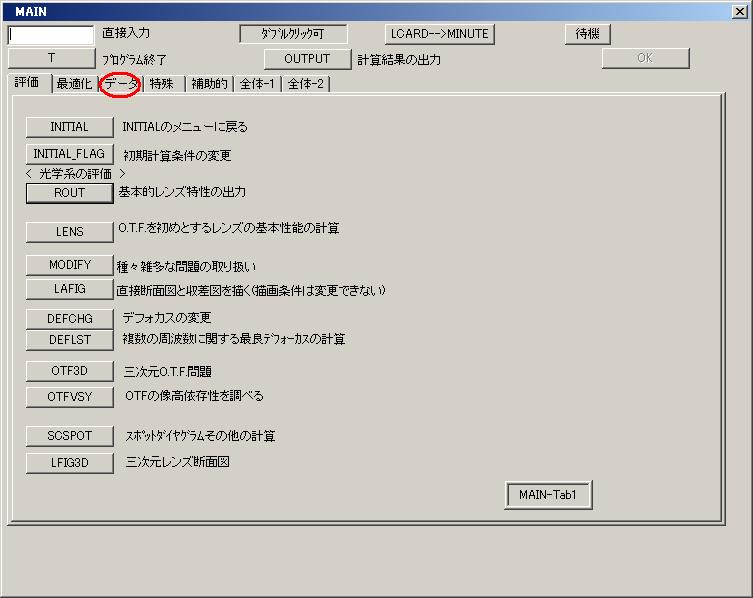Click the LENS button

click(70, 232)
